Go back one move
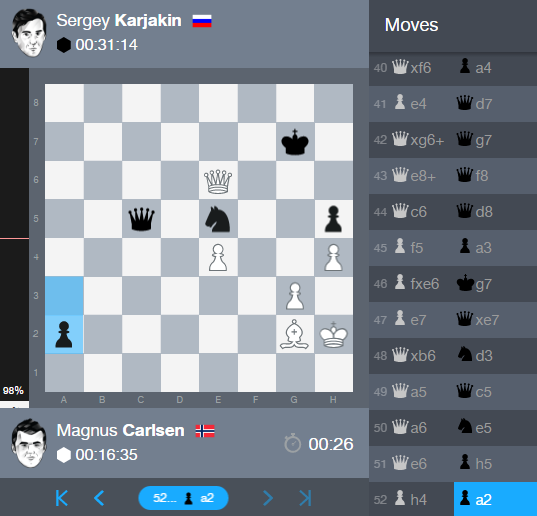Image resolution: width=537 pixels, height=516 pixels. click(x=99, y=498)
